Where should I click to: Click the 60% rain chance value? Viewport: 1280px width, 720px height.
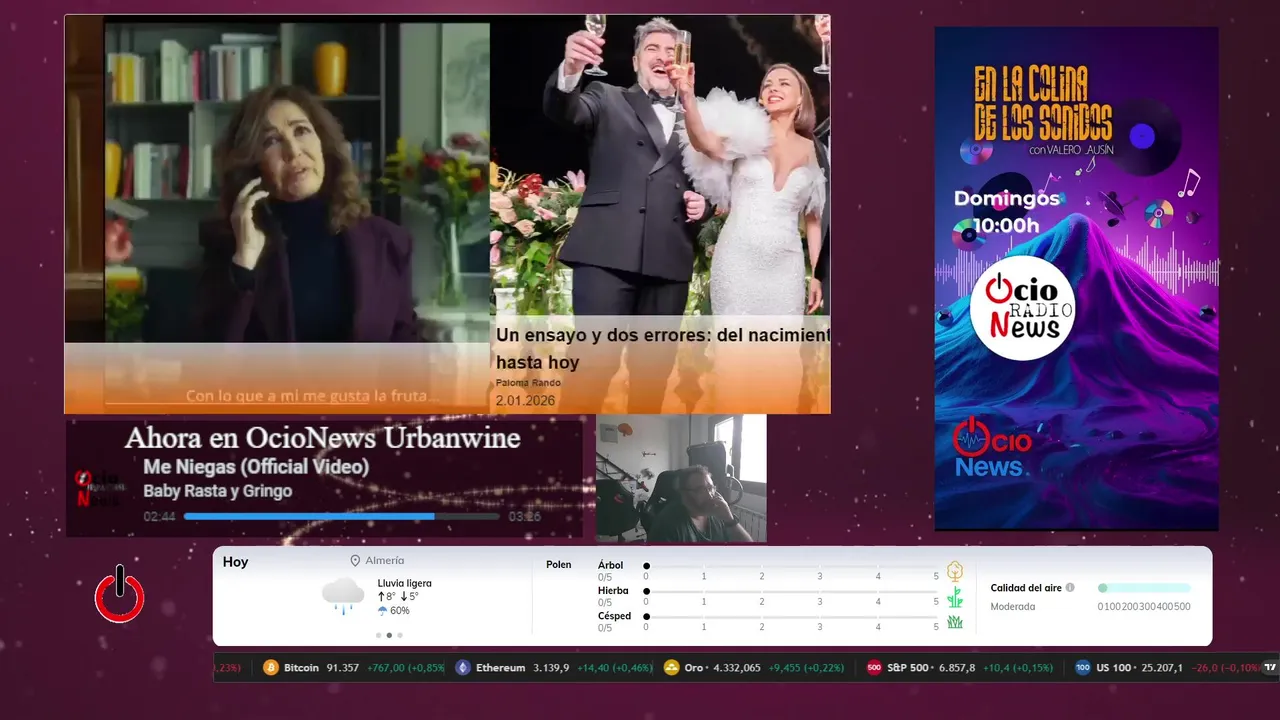pyautogui.click(x=400, y=610)
